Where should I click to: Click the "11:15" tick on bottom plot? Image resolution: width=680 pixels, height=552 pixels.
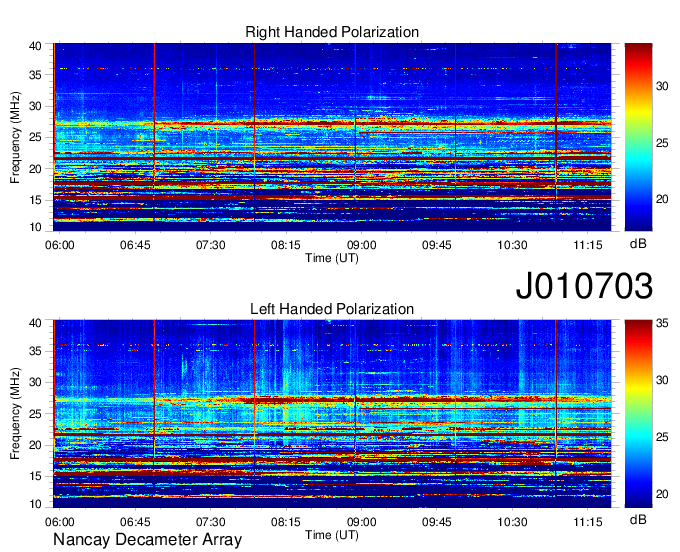click(588, 522)
